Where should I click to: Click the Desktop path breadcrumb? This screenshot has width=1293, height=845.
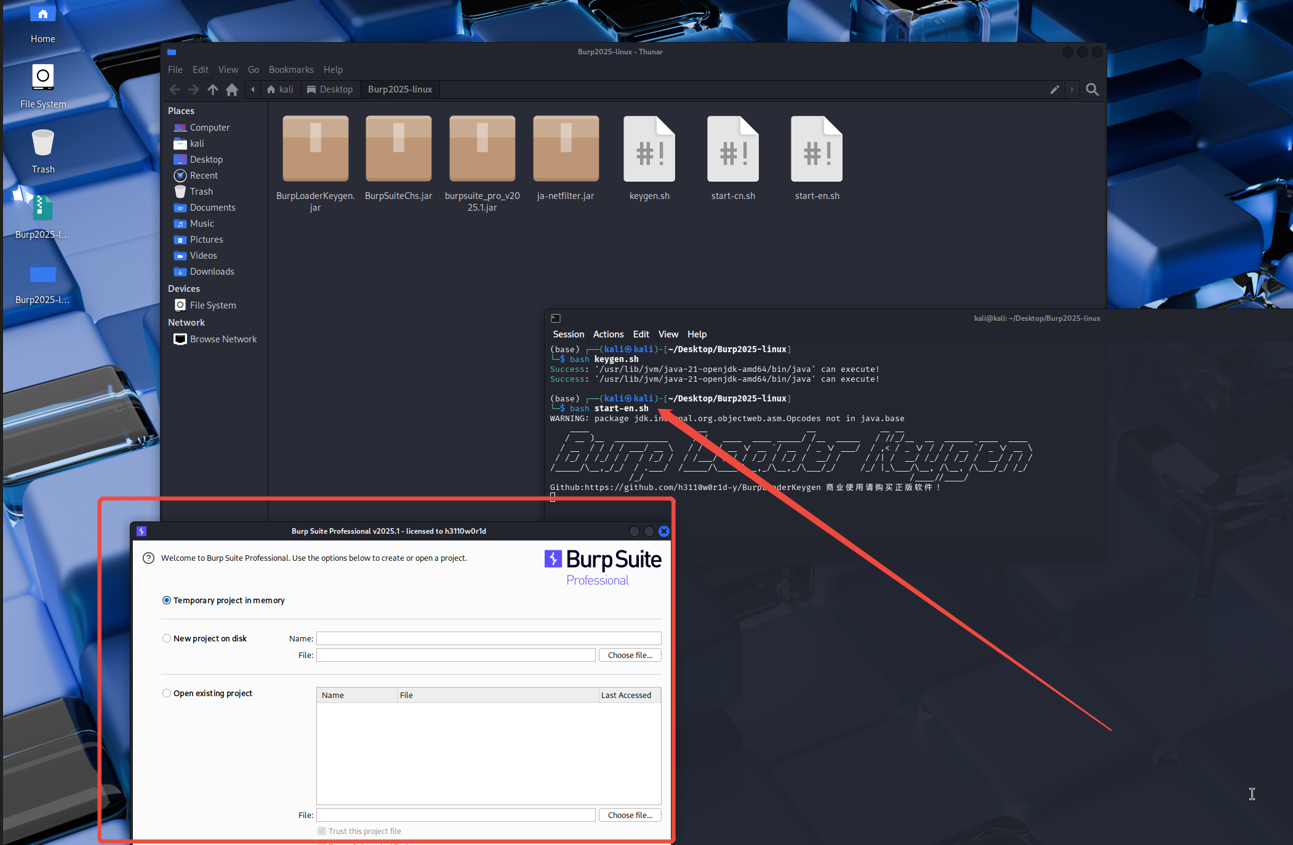(330, 90)
